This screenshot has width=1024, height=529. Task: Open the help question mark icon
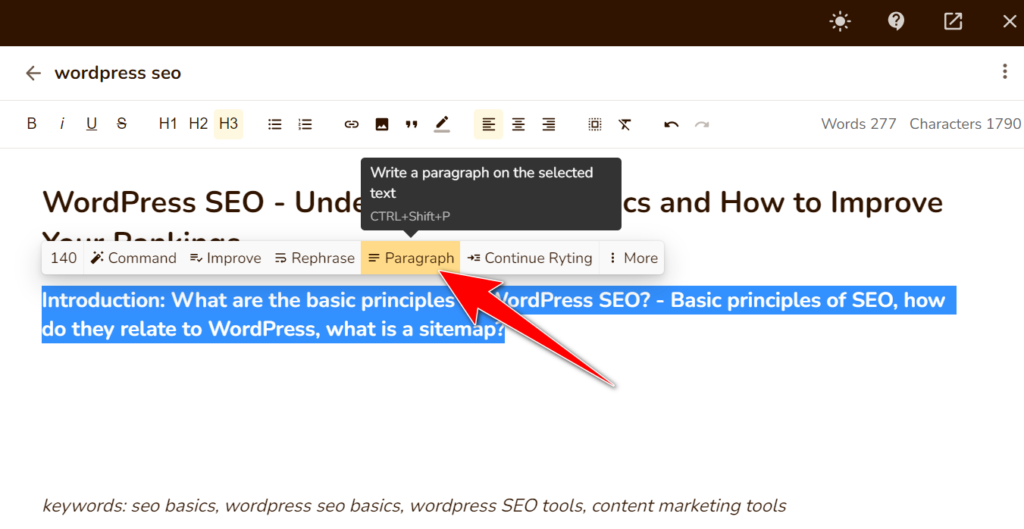point(896,22)
